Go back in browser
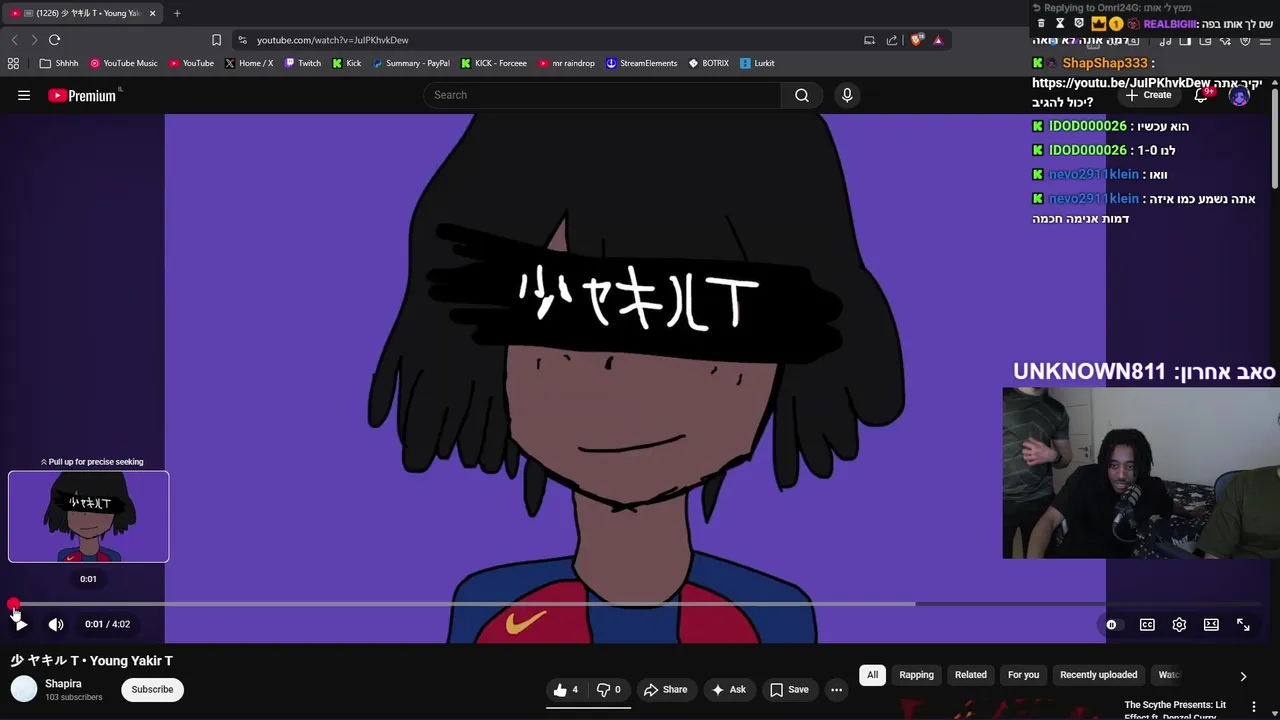This screenshot has height=720, width=1280. pos(15,40)
